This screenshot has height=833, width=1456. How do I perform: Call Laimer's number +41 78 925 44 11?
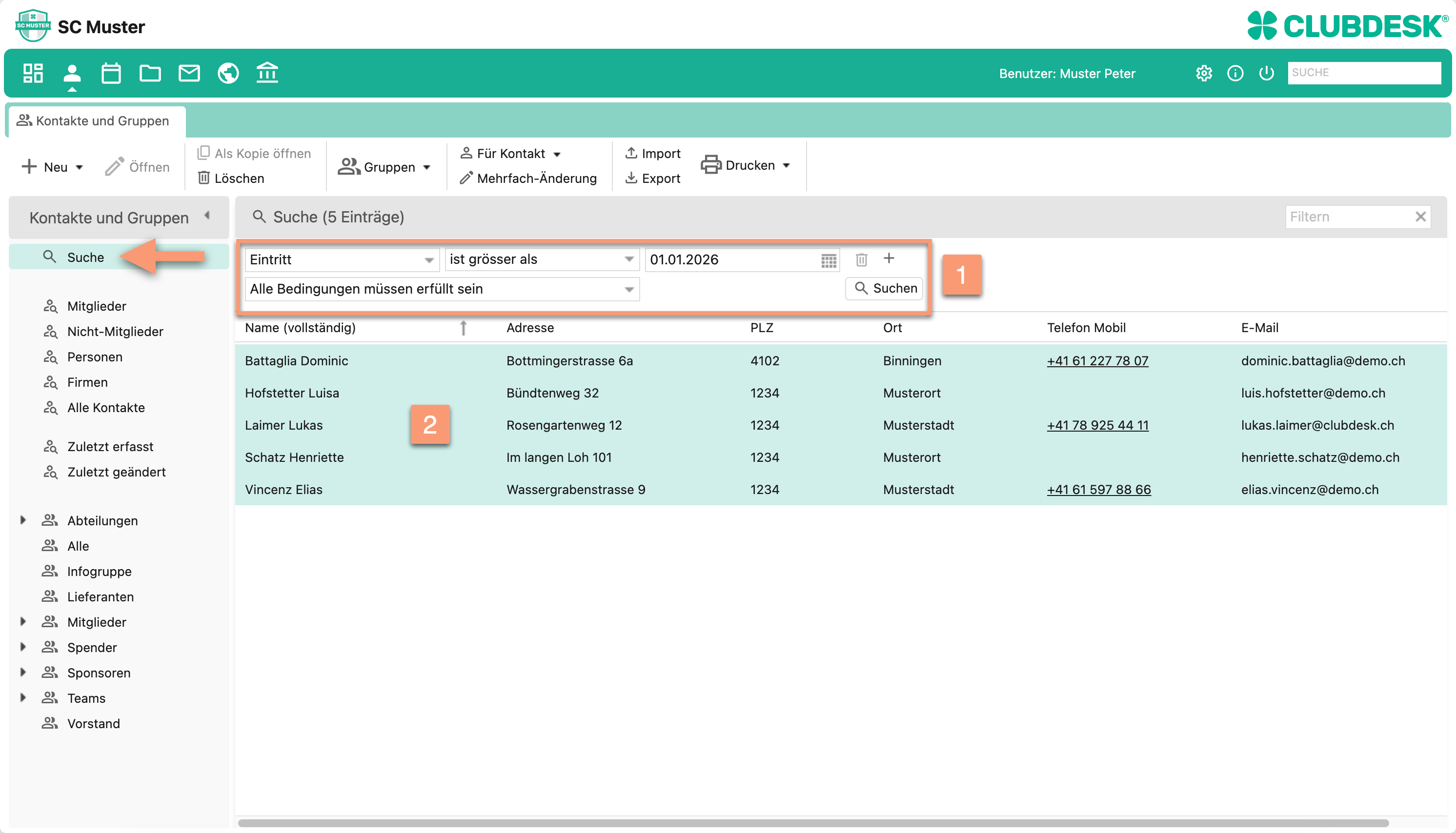(1097, 426)
